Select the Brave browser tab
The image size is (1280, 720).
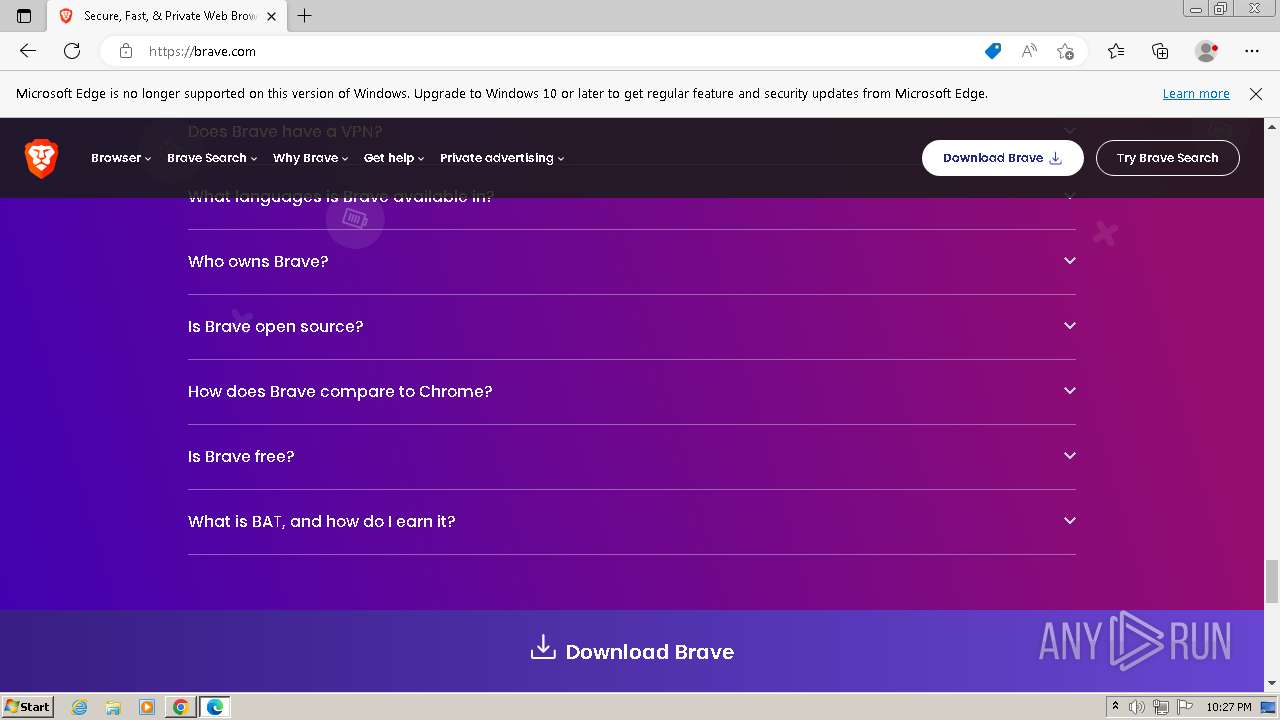(x=169, y=16)
